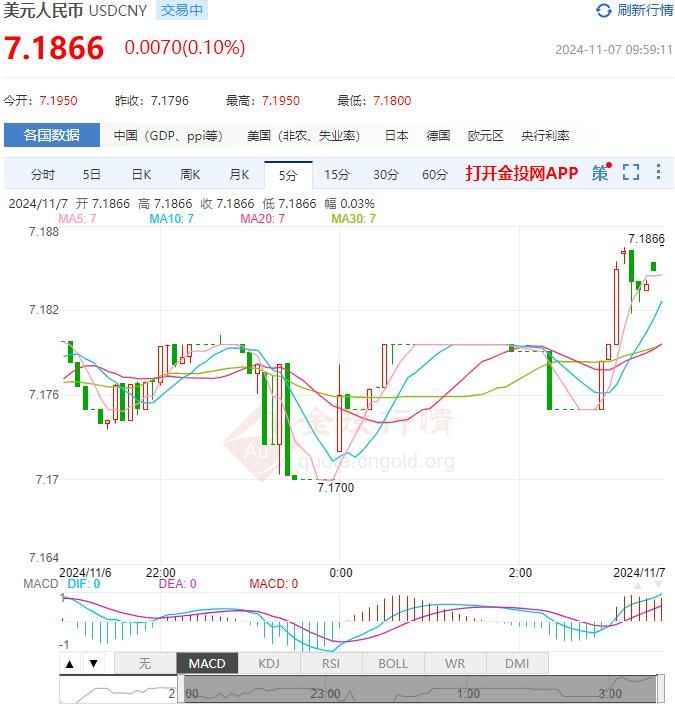Select the 各国数据 tab

[52, 135]
